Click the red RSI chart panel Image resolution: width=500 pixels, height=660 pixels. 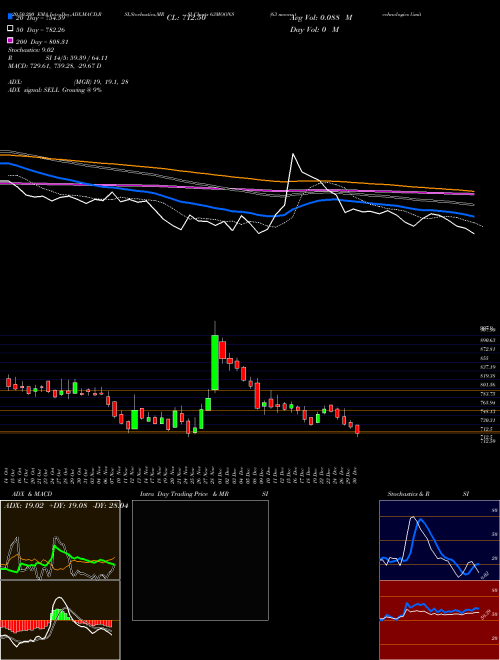click(439, 620)
